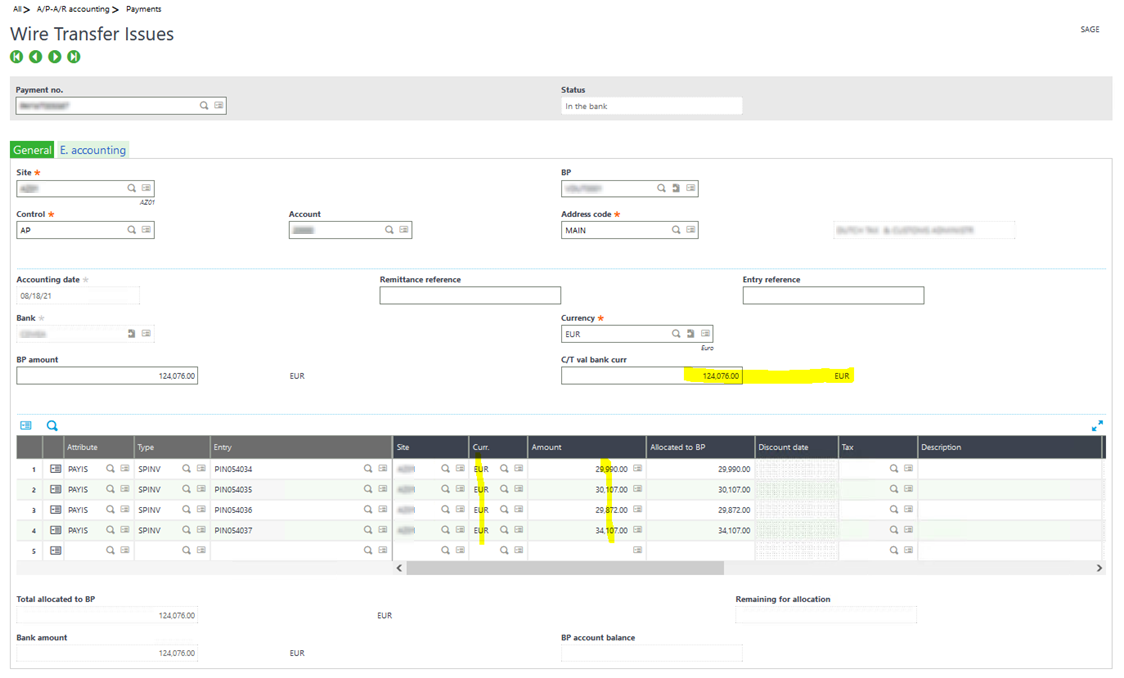Click the A/P-A/R accounting breadcrumb link
The image size is (1124, 678).
pyautogui.click(x=69, y=8)
